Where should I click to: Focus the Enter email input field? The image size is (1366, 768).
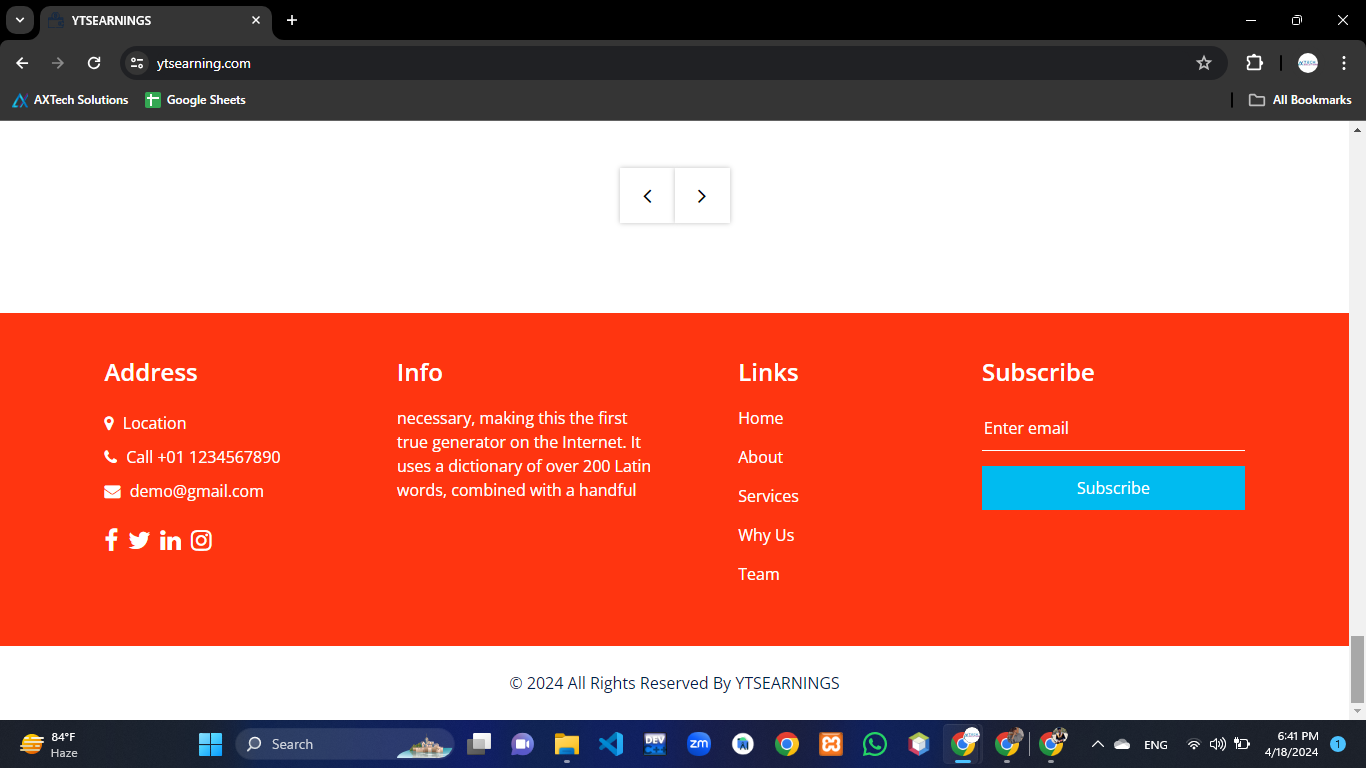(x=1113, y=429)
